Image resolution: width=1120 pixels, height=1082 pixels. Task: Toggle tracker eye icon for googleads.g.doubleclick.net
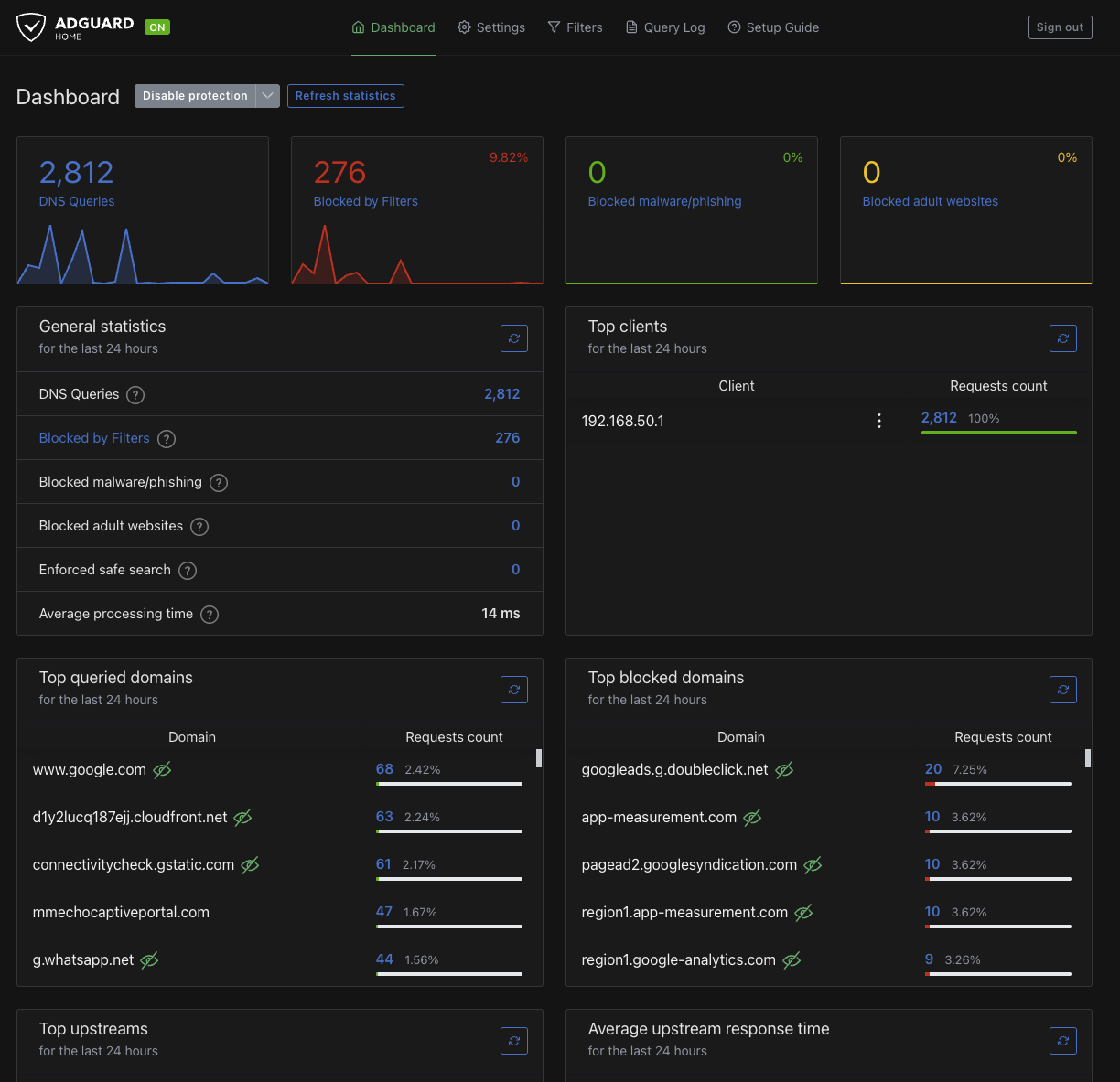(x=784, y=770)
